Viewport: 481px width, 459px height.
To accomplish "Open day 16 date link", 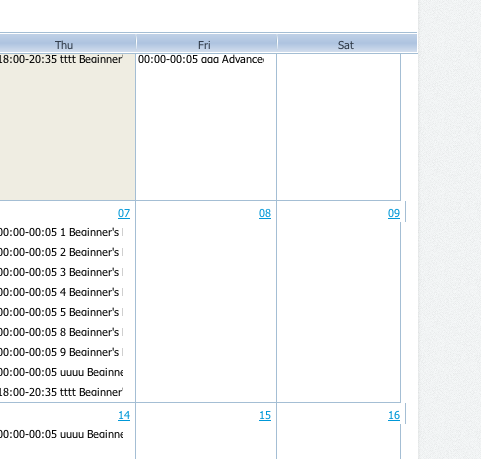I will click(394, 415).
